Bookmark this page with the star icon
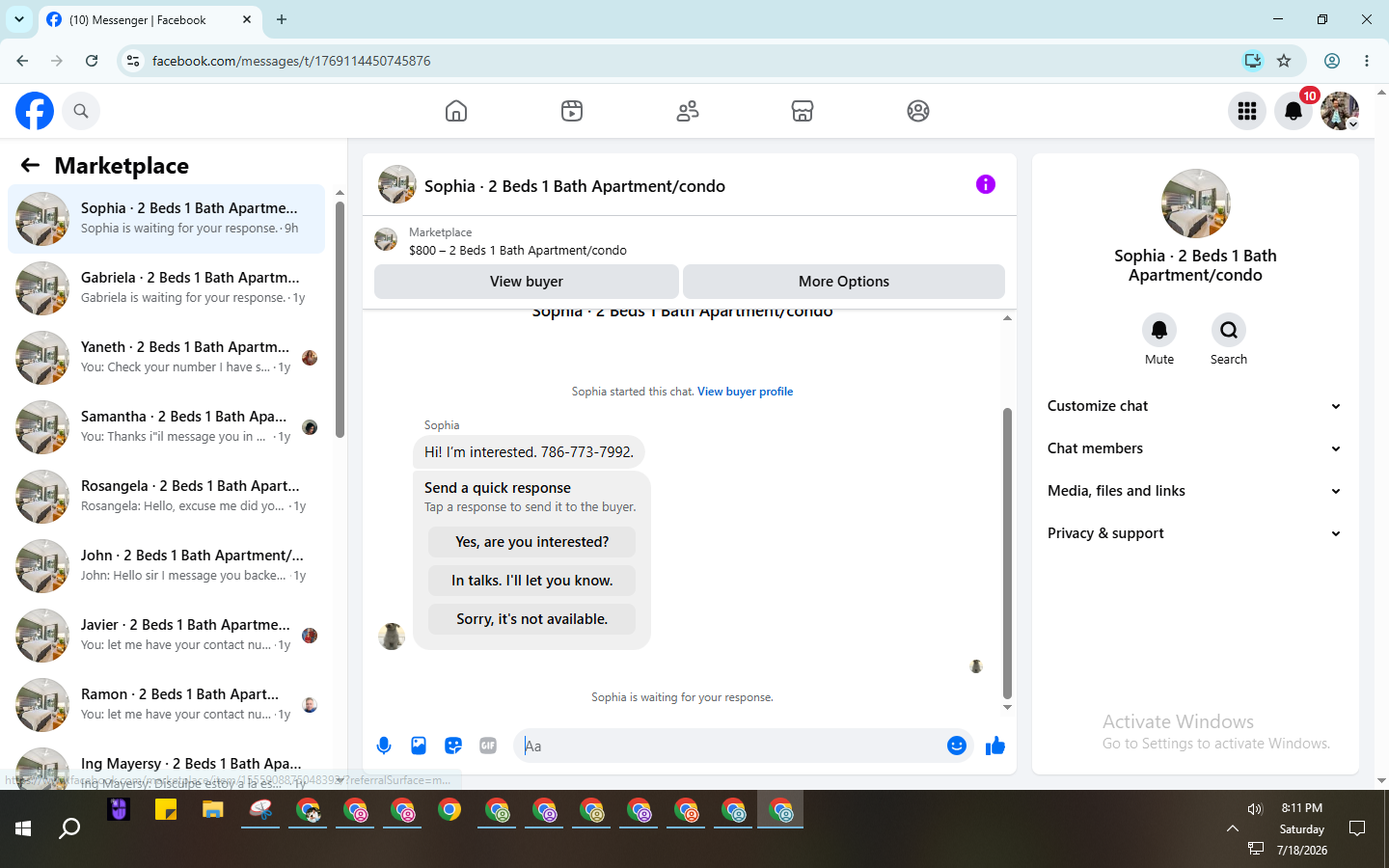The width and height of the screenshot is (1389, 868). point(1284,61)
